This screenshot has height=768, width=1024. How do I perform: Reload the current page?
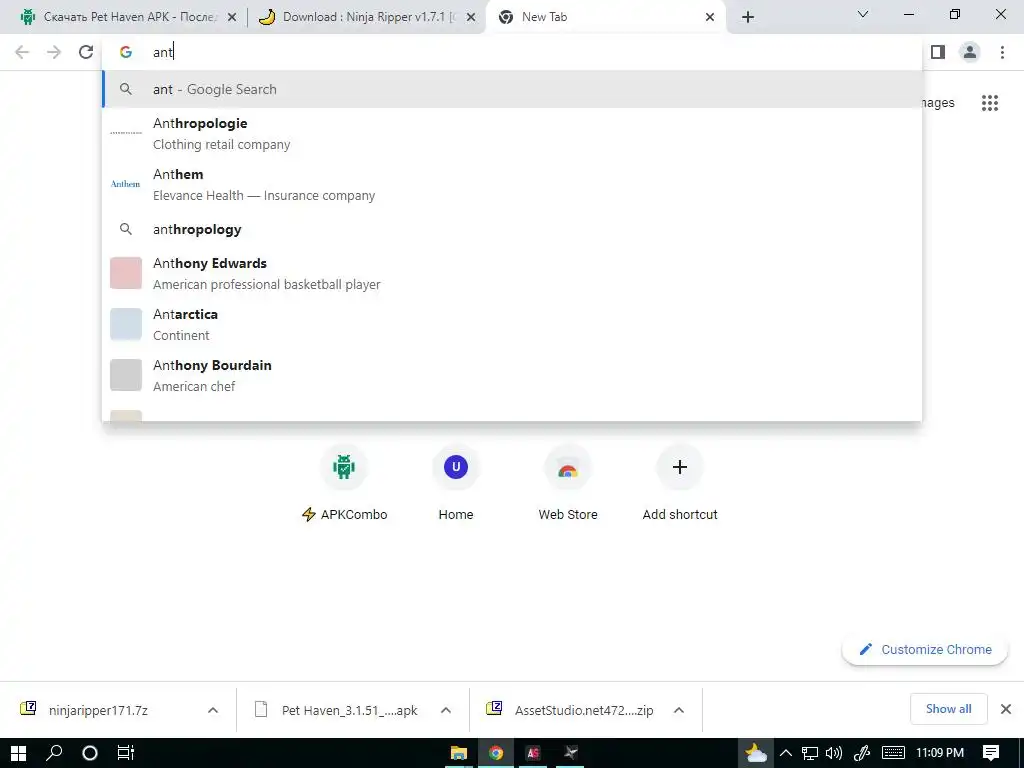point(86,52)
